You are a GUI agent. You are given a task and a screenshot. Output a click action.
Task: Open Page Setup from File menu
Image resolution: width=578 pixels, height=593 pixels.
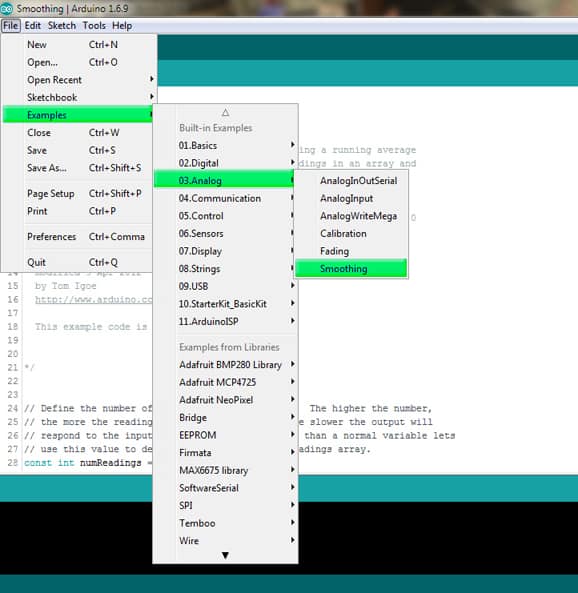point(79,194)
